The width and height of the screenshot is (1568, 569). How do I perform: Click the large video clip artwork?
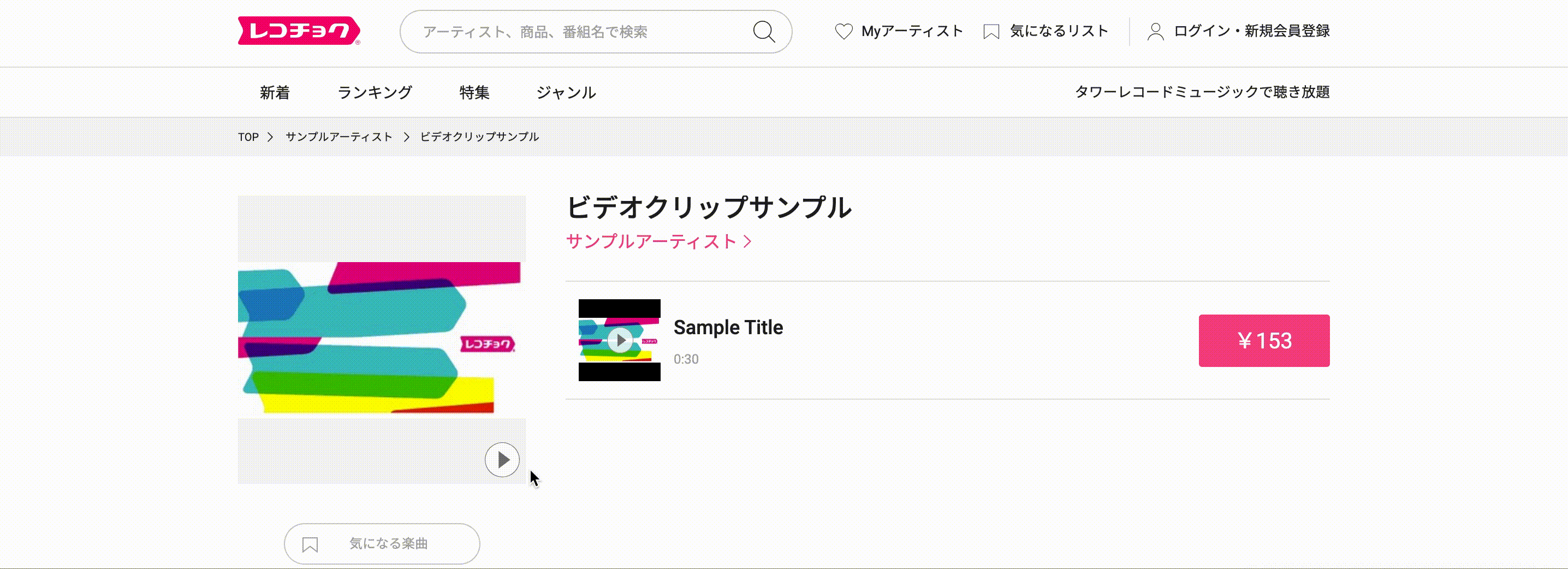[x=378, y=338]
